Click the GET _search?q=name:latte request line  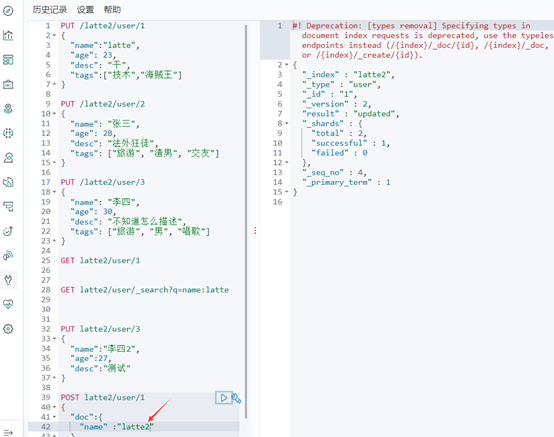[145, 290]
